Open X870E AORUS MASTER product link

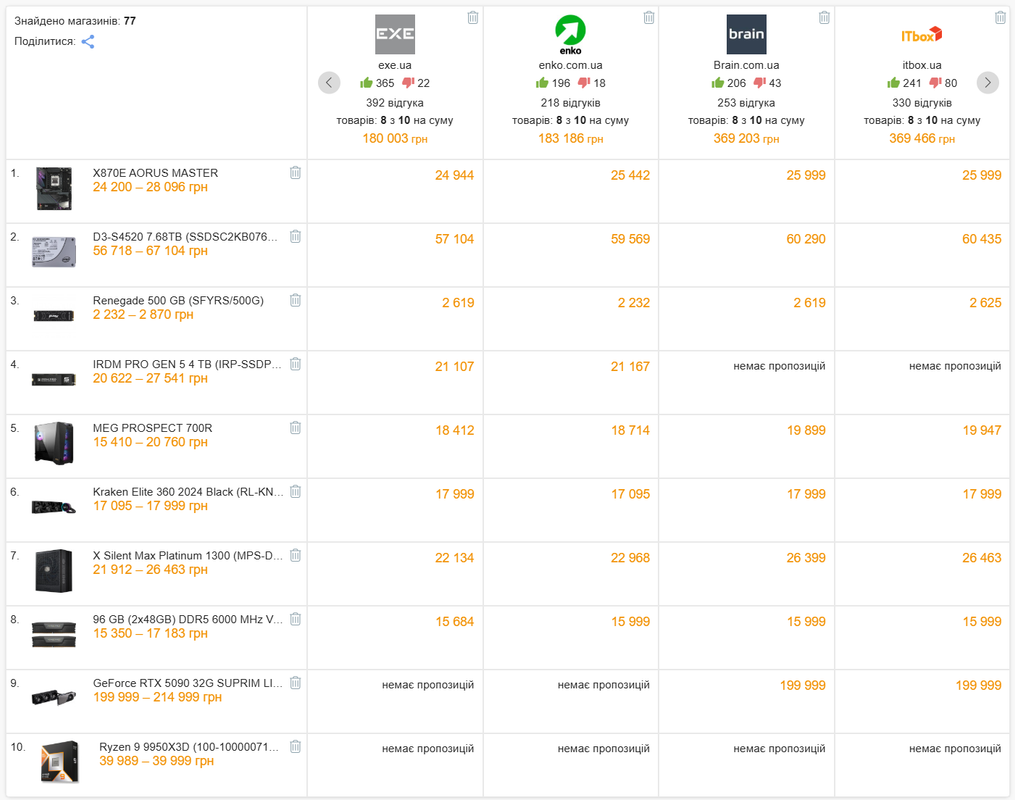155,173
